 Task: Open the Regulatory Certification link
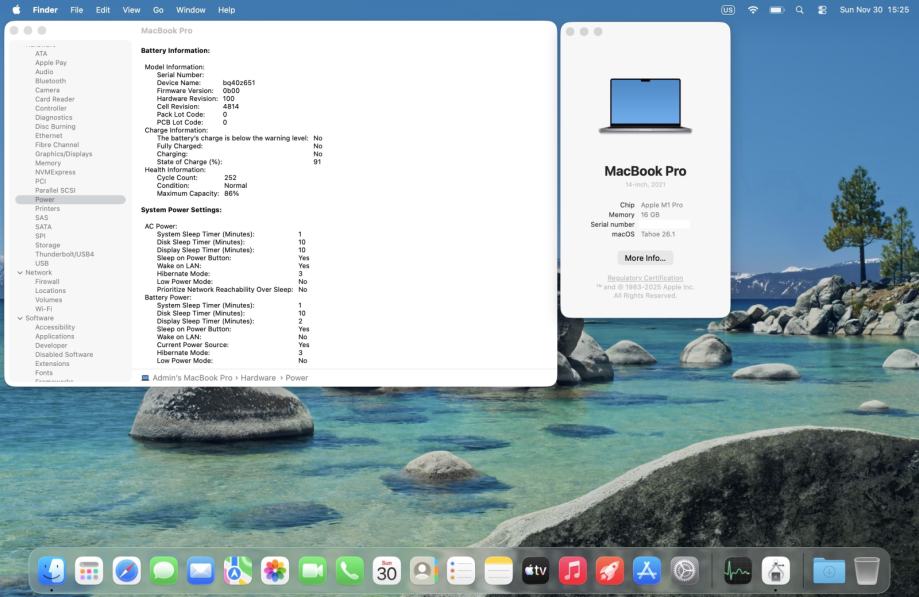point(645,278)
